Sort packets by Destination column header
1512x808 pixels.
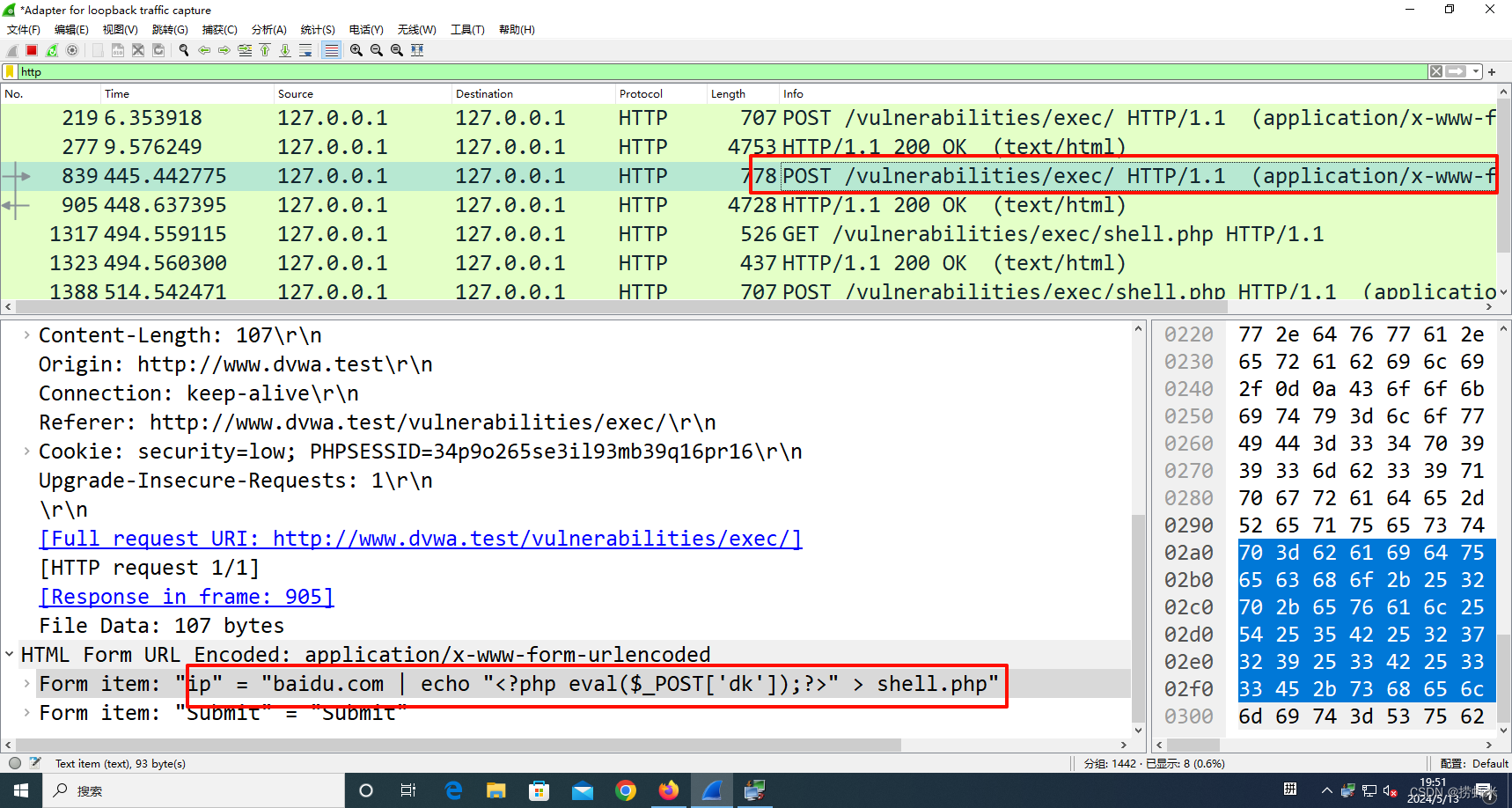tap(532, 93)
